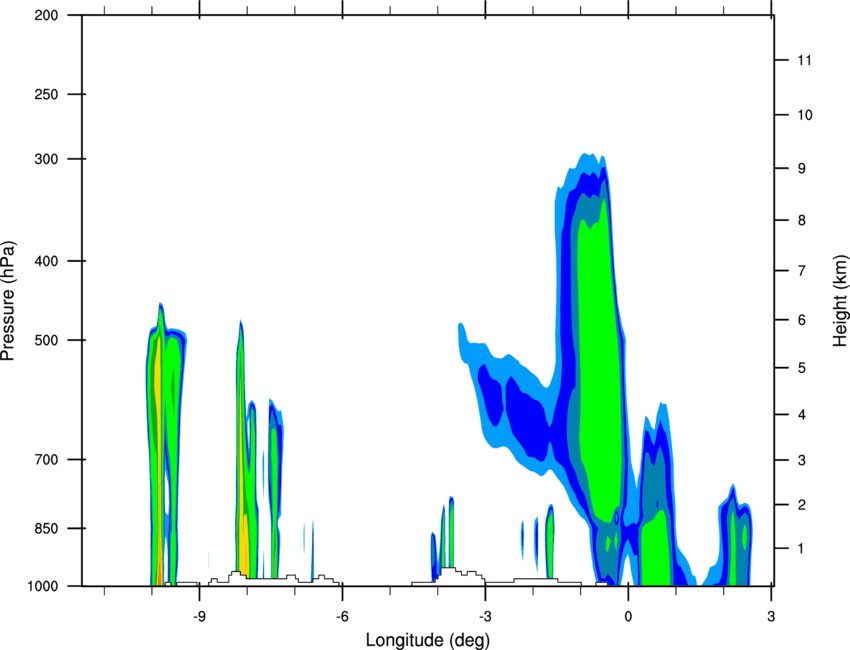Screen dimensions: 850x650
Task: Click the 'Pressure (hPa)' axis title
Action: click(x=8, y=301)
